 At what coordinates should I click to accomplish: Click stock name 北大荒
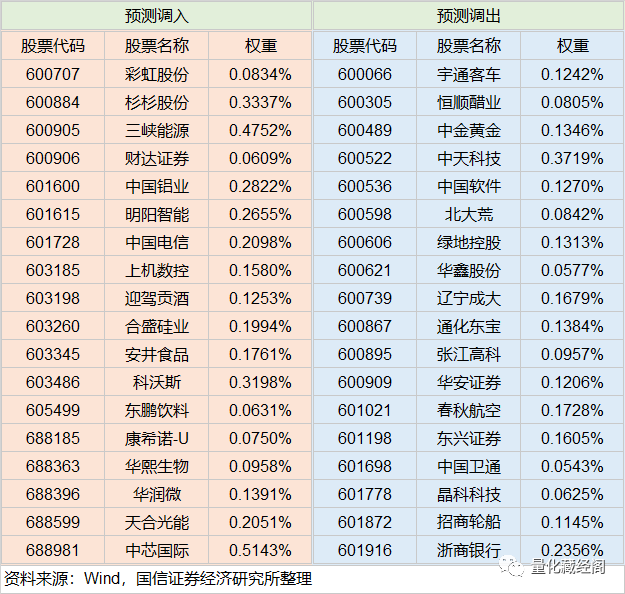[x=468, y=214]
